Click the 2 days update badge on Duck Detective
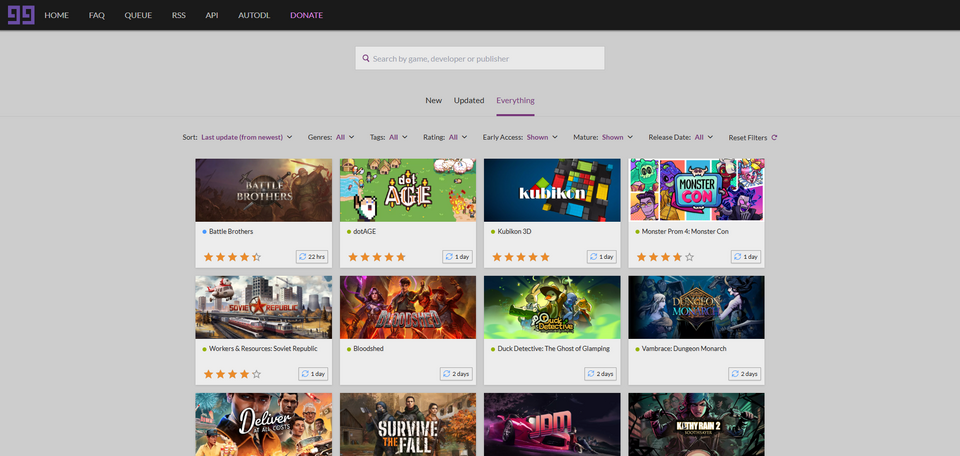The height and width of the screenshot is (456, 960). click(x=601, y=374)
